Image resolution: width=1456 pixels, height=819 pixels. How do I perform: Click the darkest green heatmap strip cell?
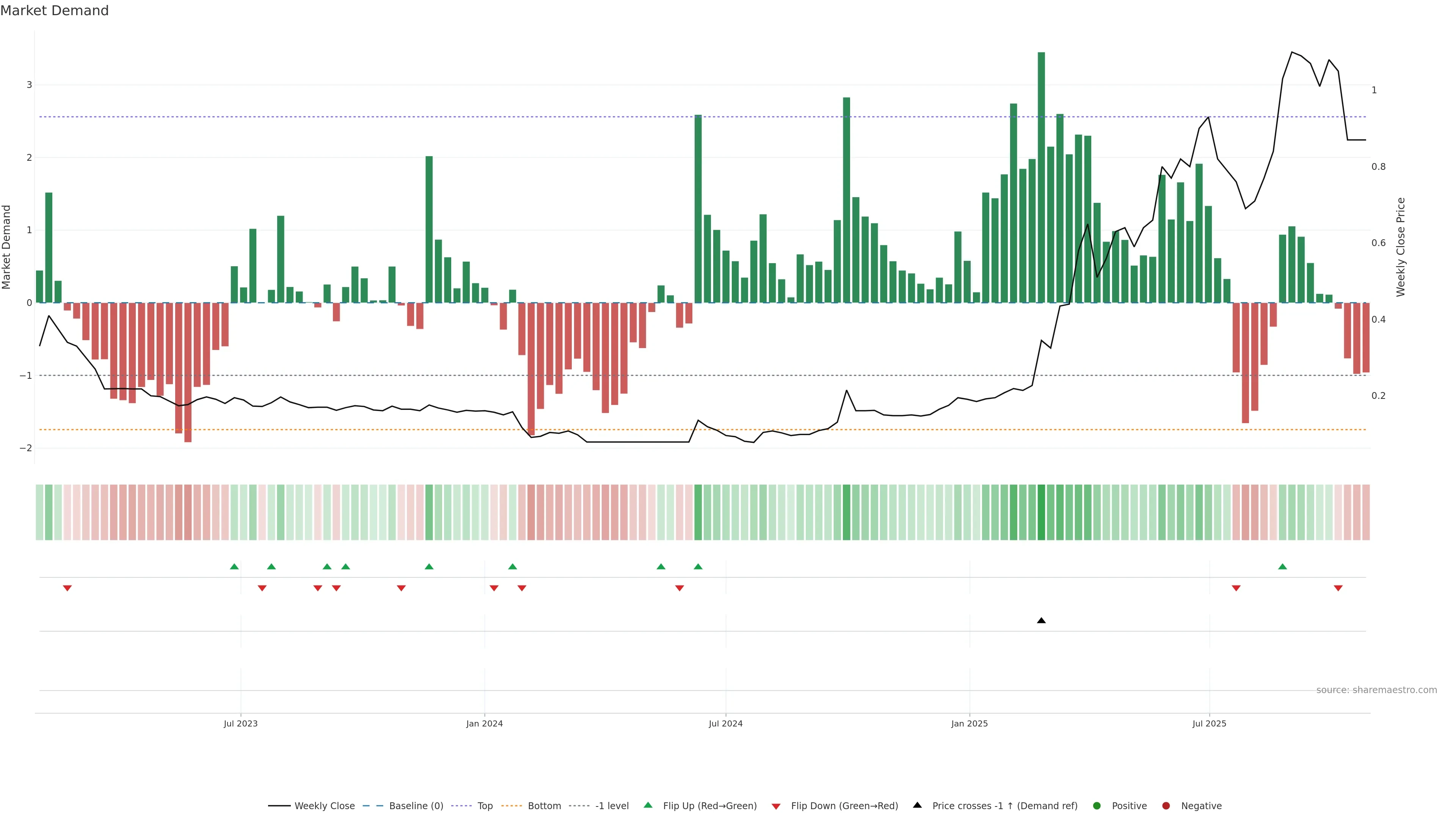tap(1041, 512)
